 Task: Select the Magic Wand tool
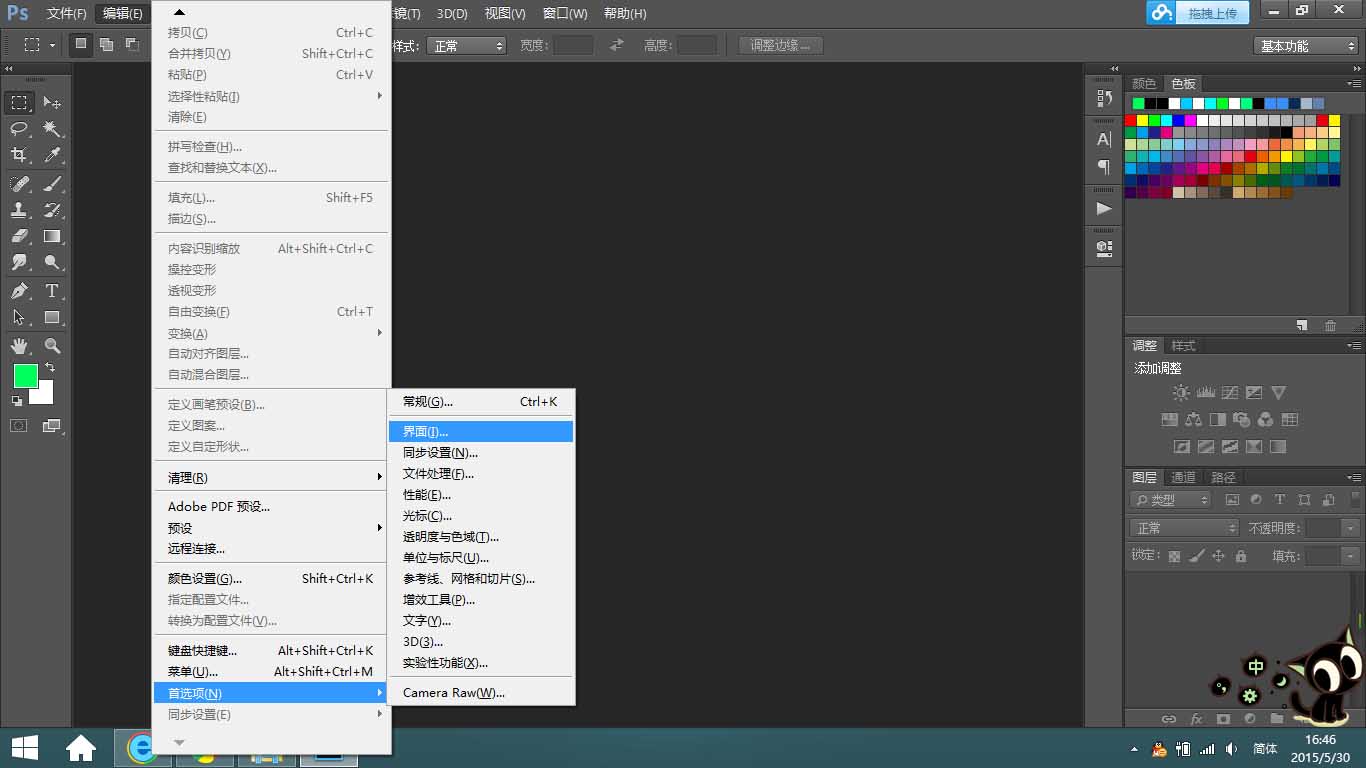click(52, 129)
